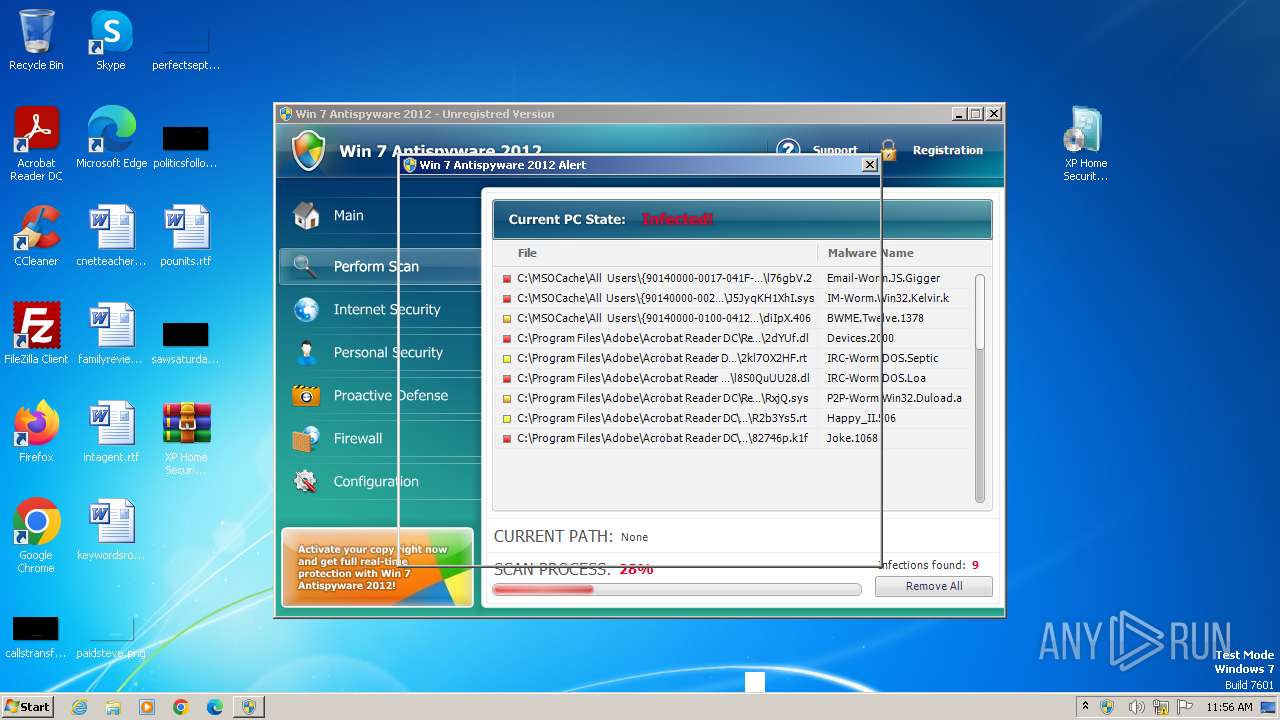Open pounits.rtf document

point(186,236)
